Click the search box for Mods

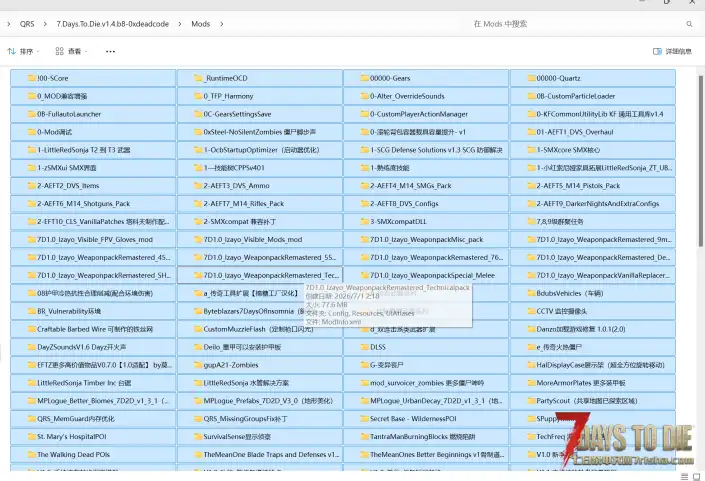click(576, 24)
